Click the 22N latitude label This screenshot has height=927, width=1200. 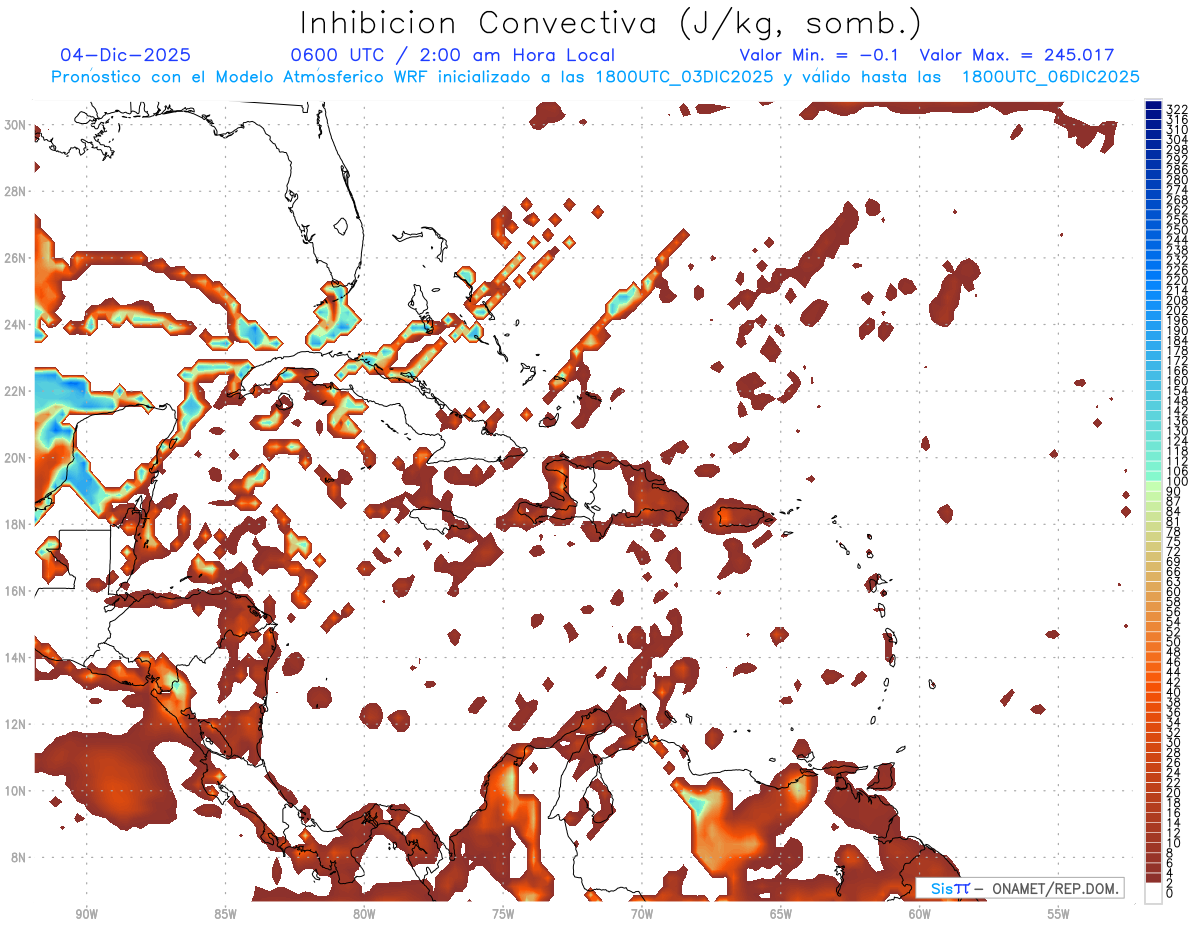(x=16, y=391)
